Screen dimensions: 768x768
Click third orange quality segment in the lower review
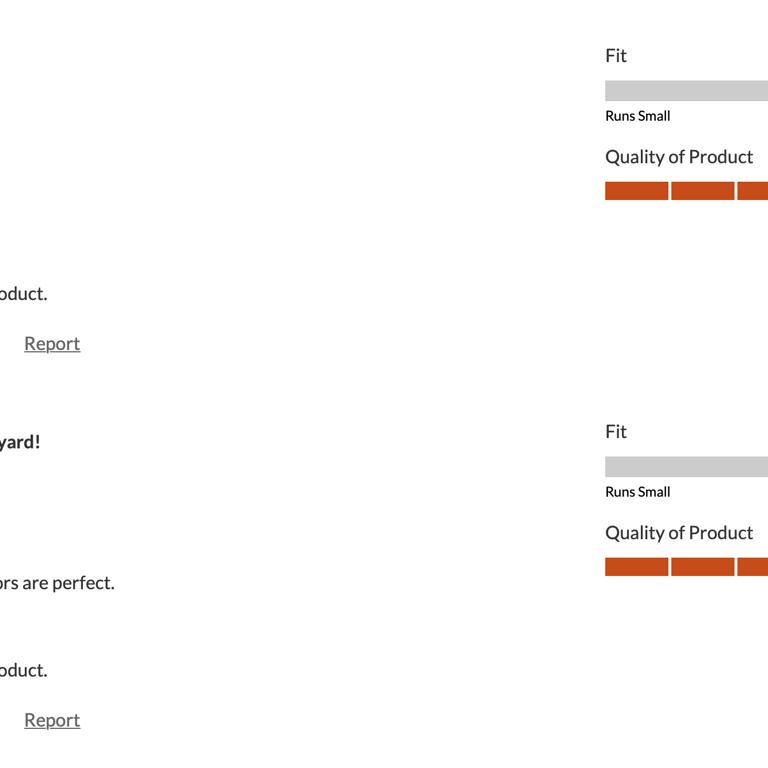point(753,567)
